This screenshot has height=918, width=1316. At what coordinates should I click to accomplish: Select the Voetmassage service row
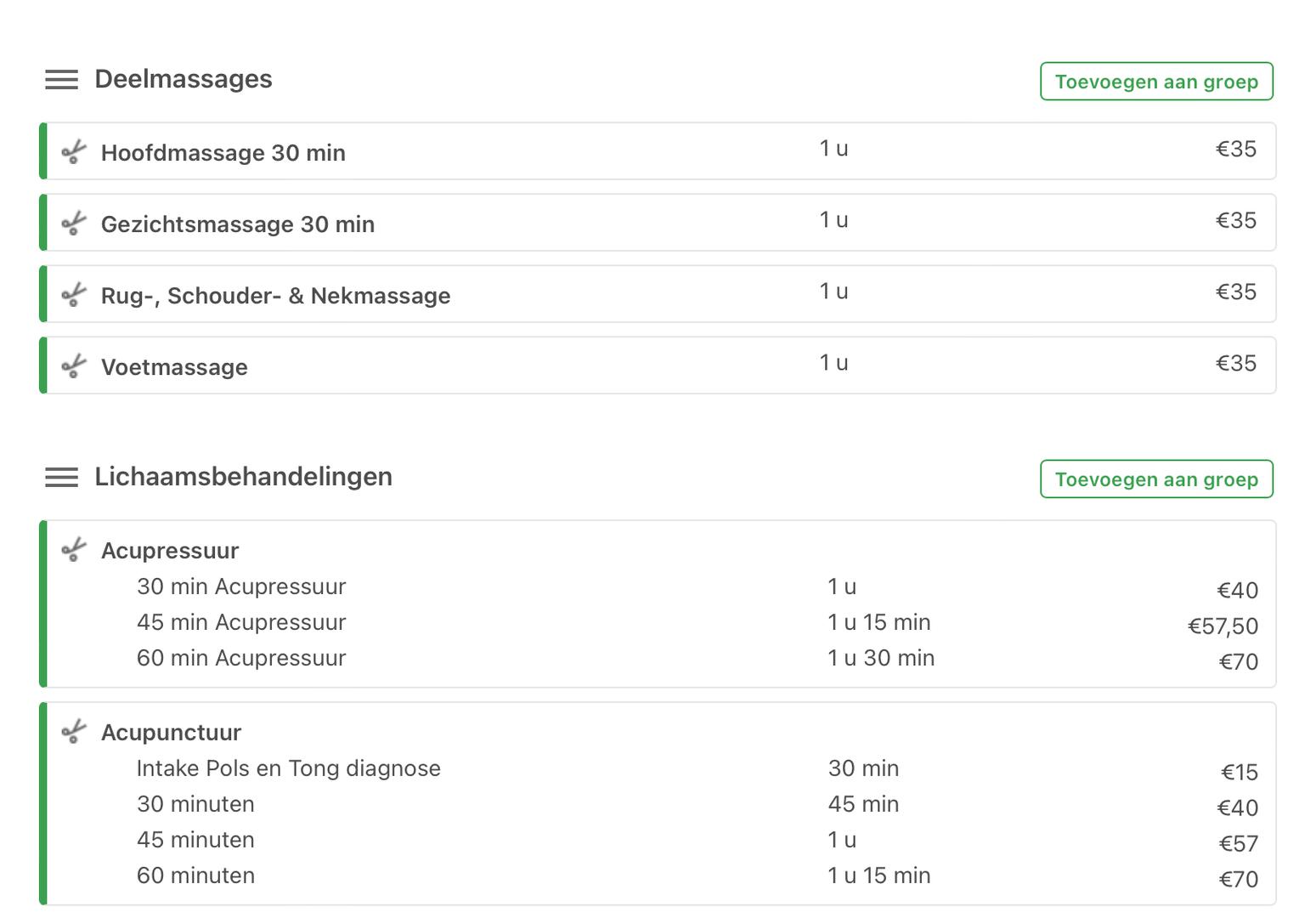coord(658,365)
